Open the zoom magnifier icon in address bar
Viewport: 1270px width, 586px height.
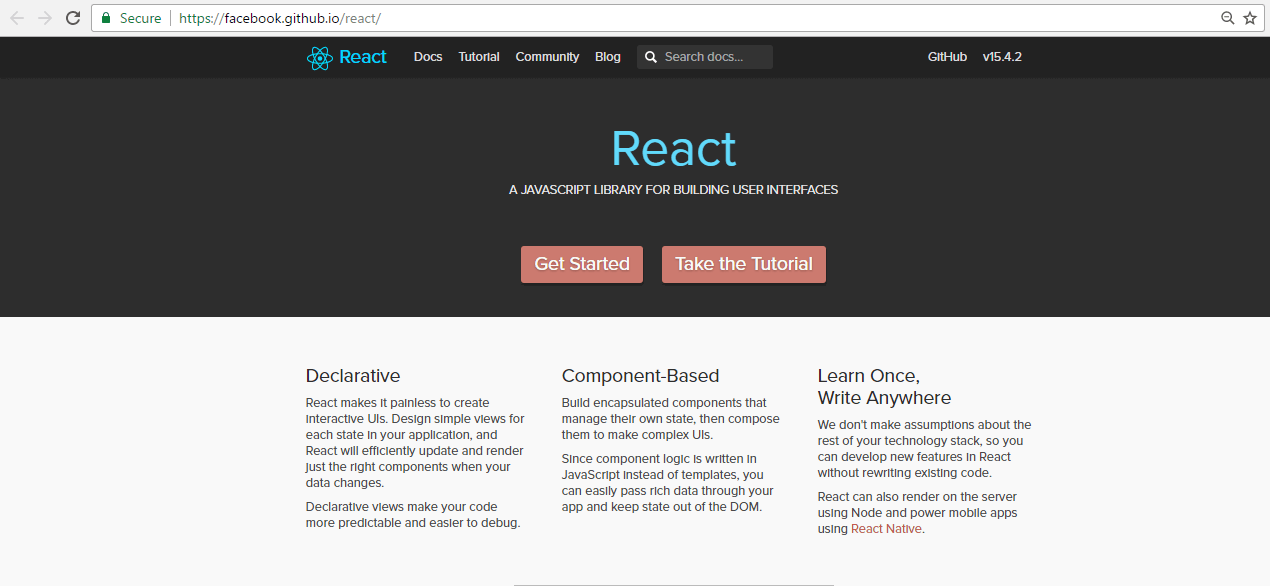(x=1228, y=18)
